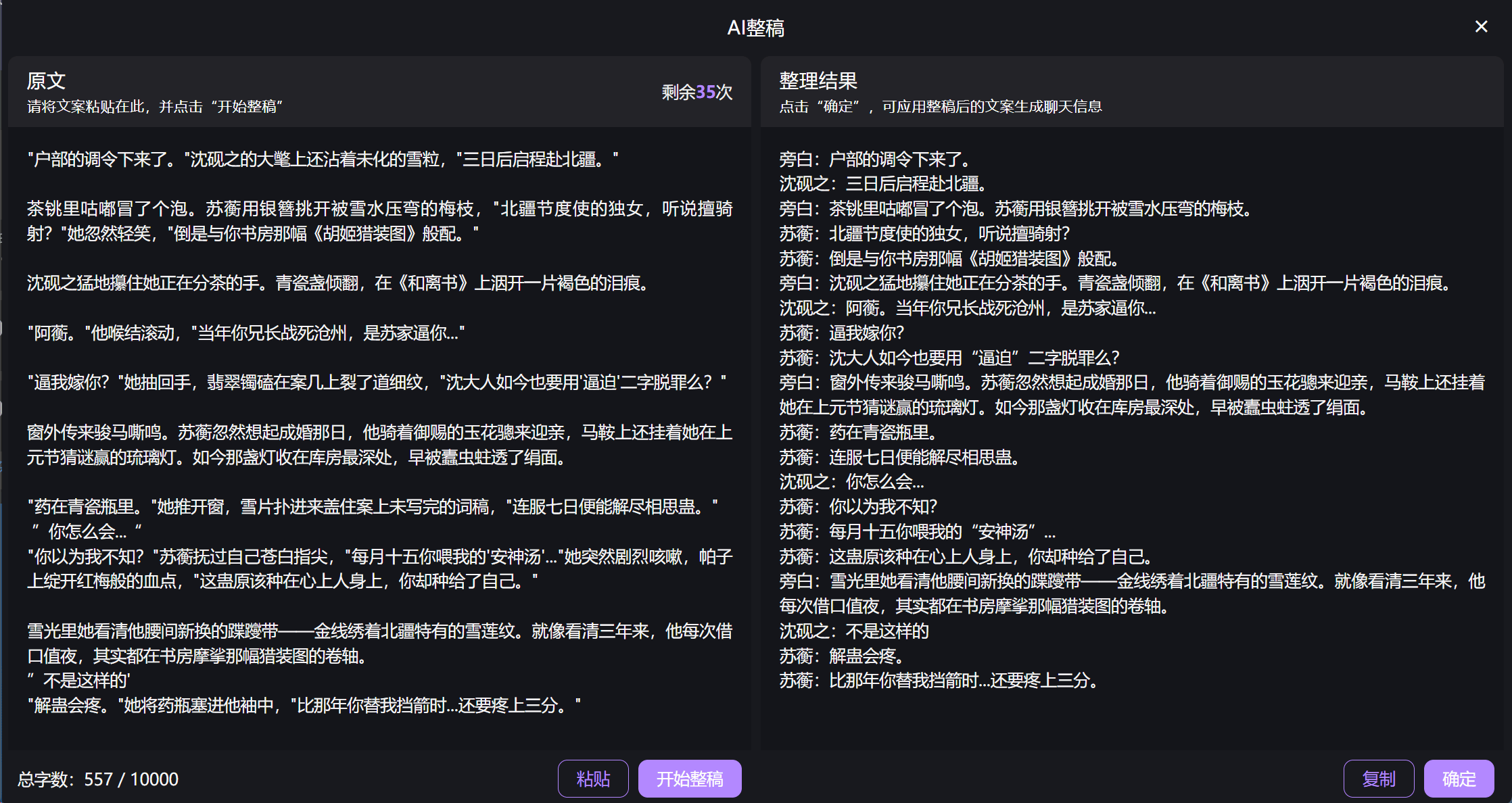This screenshot has width=1512, height=803.
Task: Close the AI整稿 dialog
Action: click(1481, 26)
